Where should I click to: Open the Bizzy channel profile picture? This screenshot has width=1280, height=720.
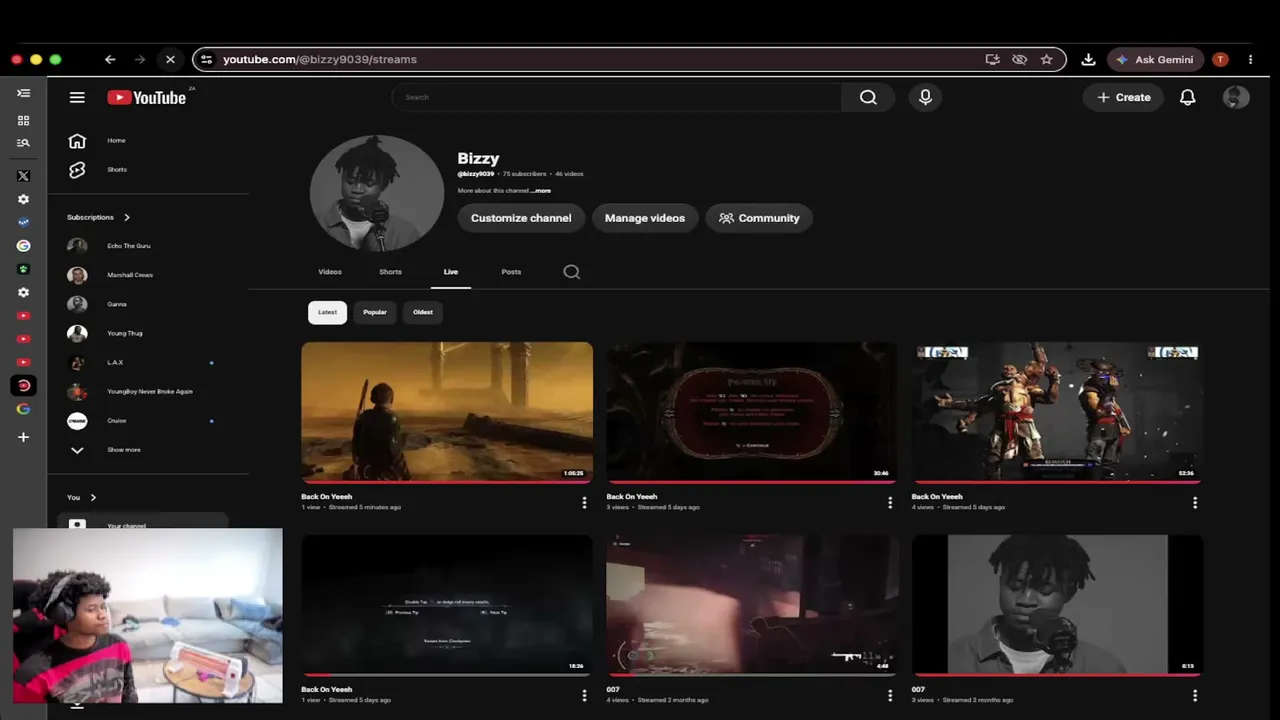377,193
